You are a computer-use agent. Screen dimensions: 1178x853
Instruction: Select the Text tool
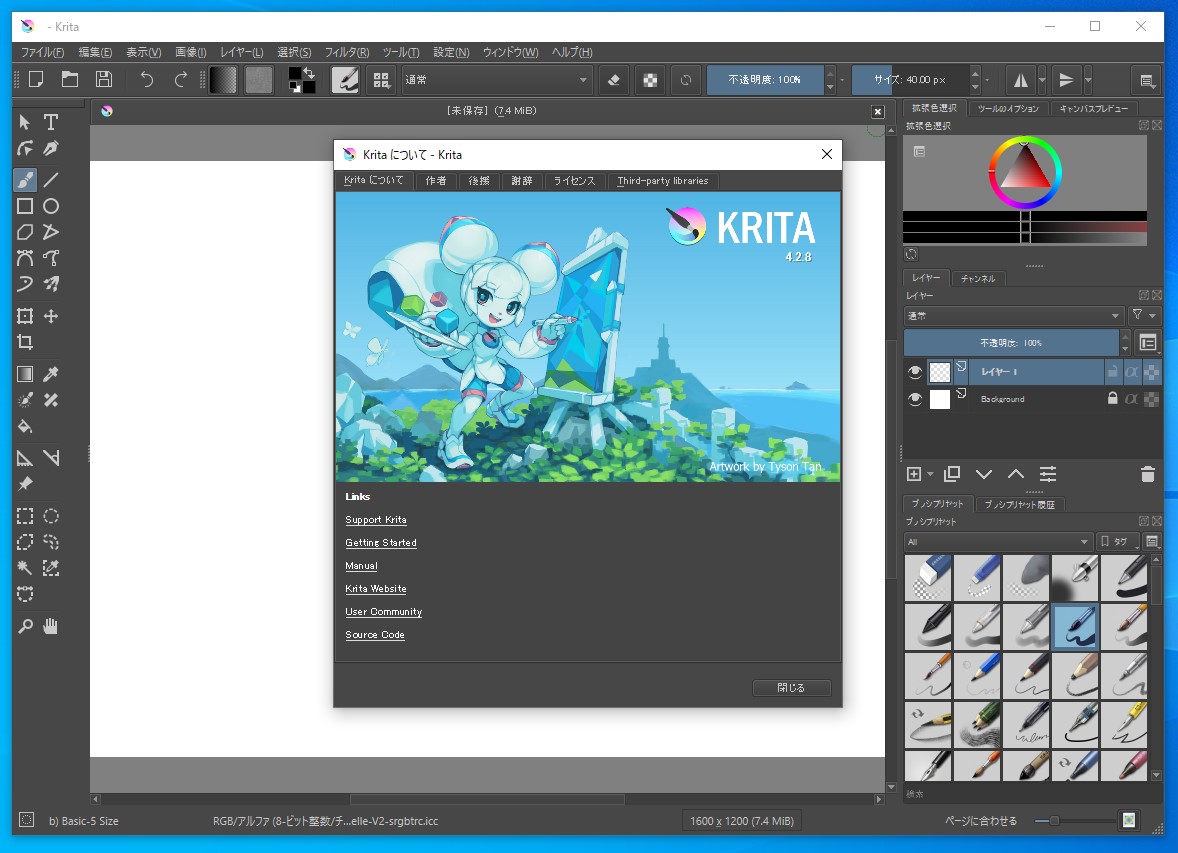coord(48,122)
